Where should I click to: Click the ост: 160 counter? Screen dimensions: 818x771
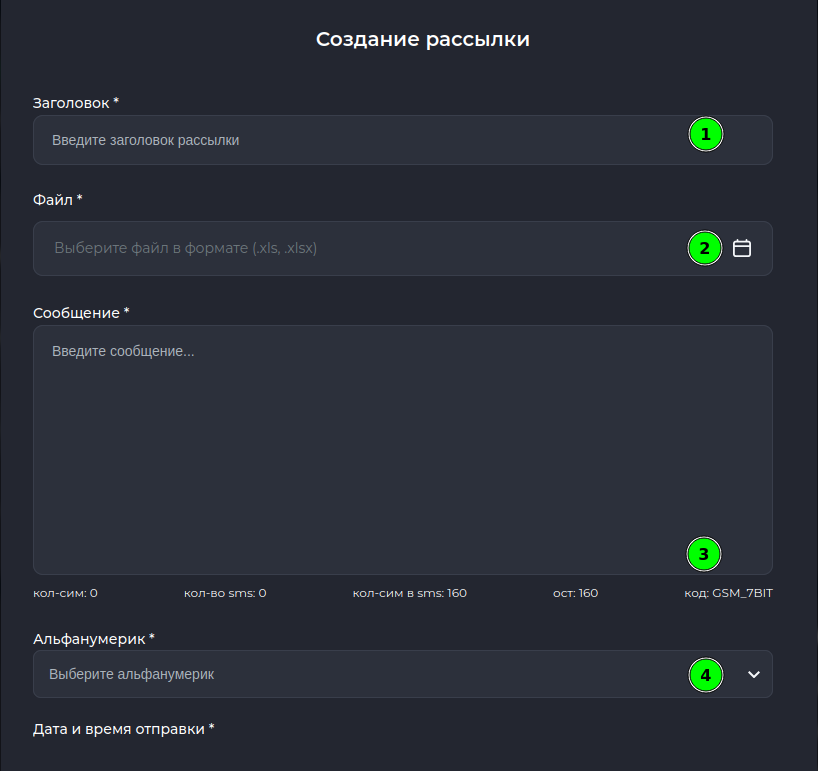click(x=576, y=592)
